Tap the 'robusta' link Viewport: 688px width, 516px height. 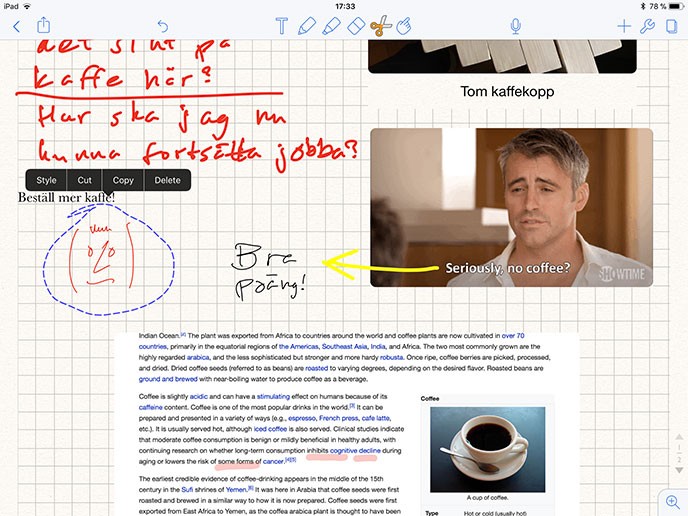click(391, 358)
